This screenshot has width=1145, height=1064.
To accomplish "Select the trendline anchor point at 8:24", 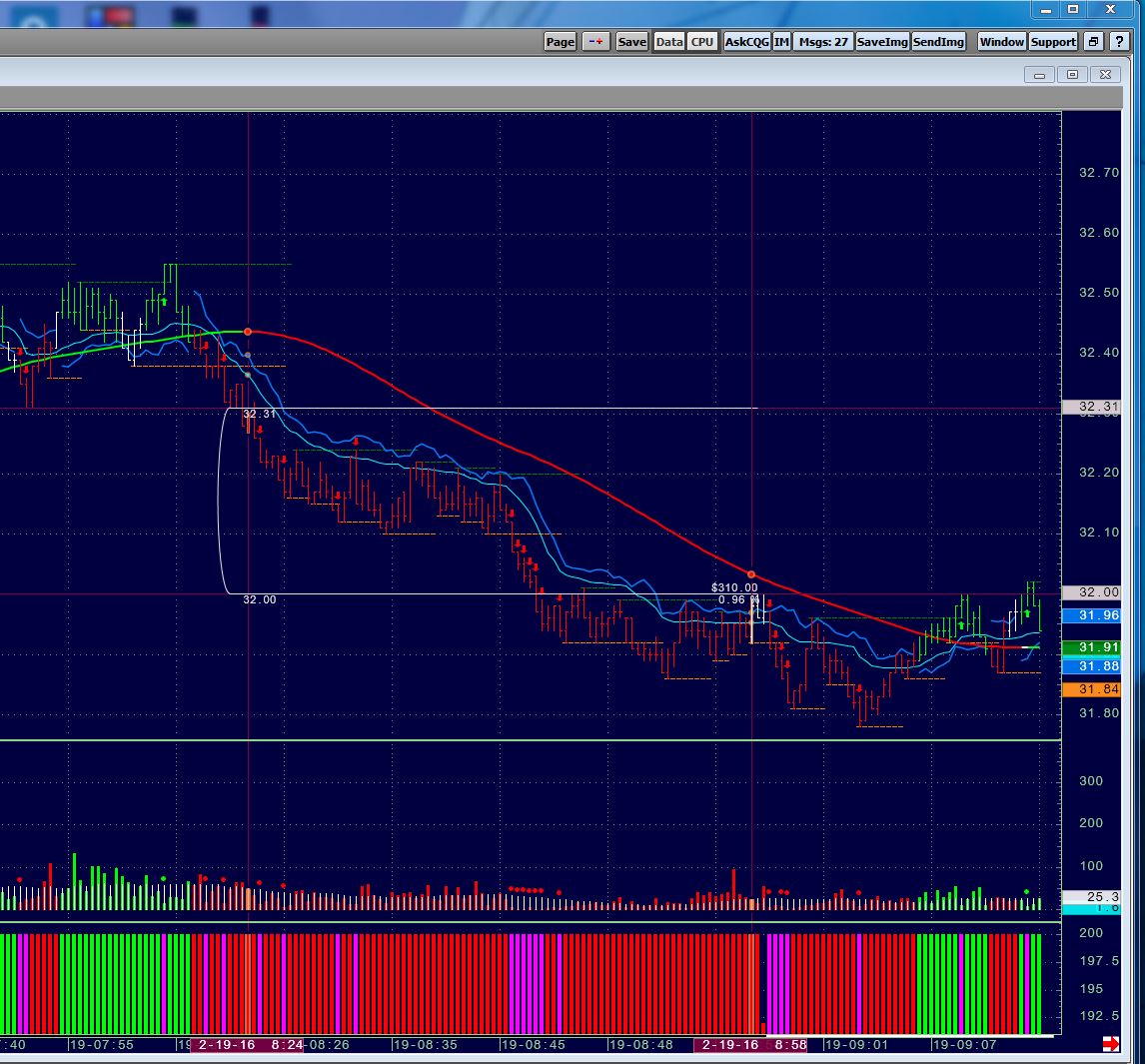I will [x=248, y=332].
